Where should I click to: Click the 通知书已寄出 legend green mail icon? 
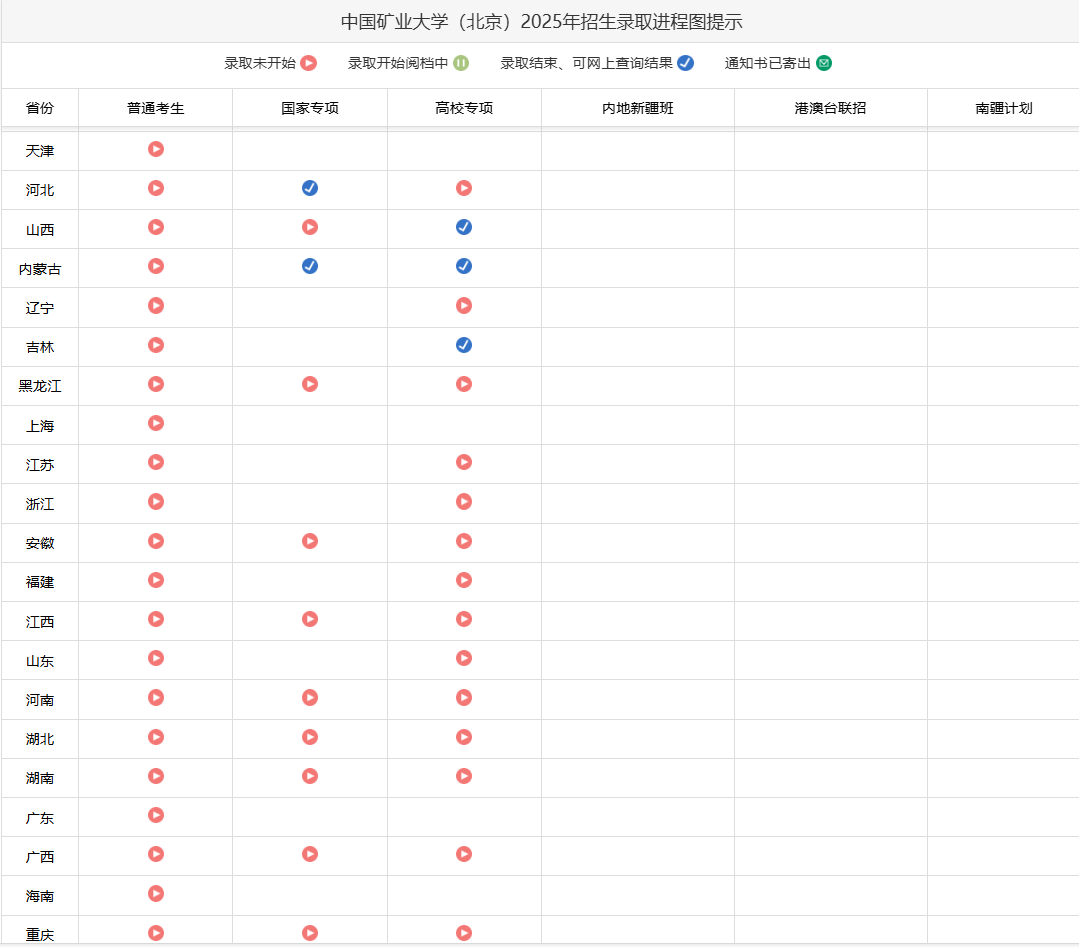(x=824, y=63)
